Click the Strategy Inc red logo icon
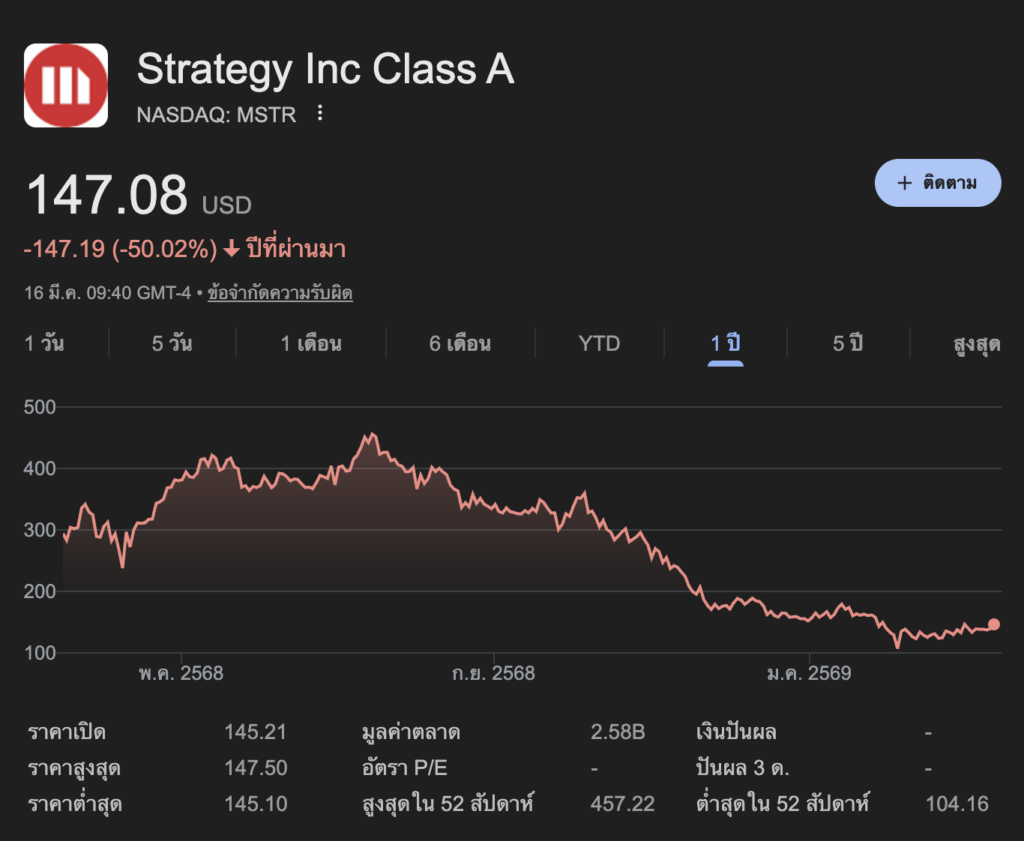This screenshot has width=1024, height=841. click(66, 85)
